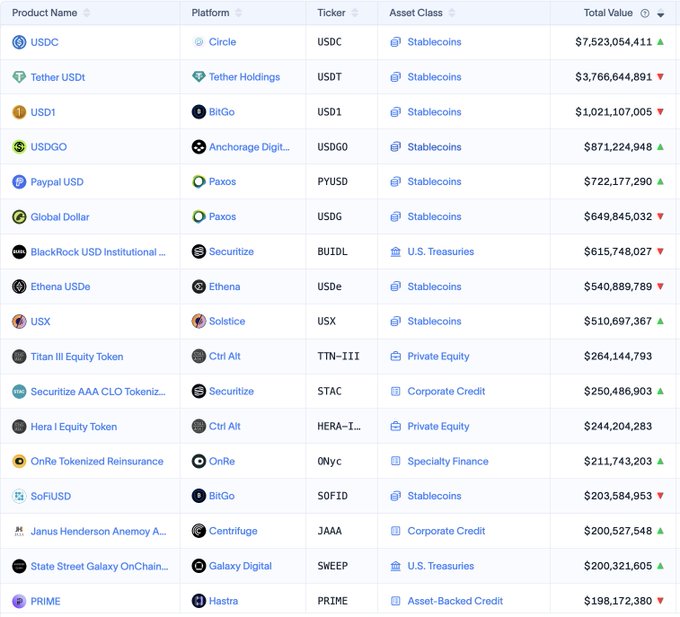Open Ctrl Alt platform link in TTN-III row
This screenshot has width=680, height=617.
tap(225, 356)
